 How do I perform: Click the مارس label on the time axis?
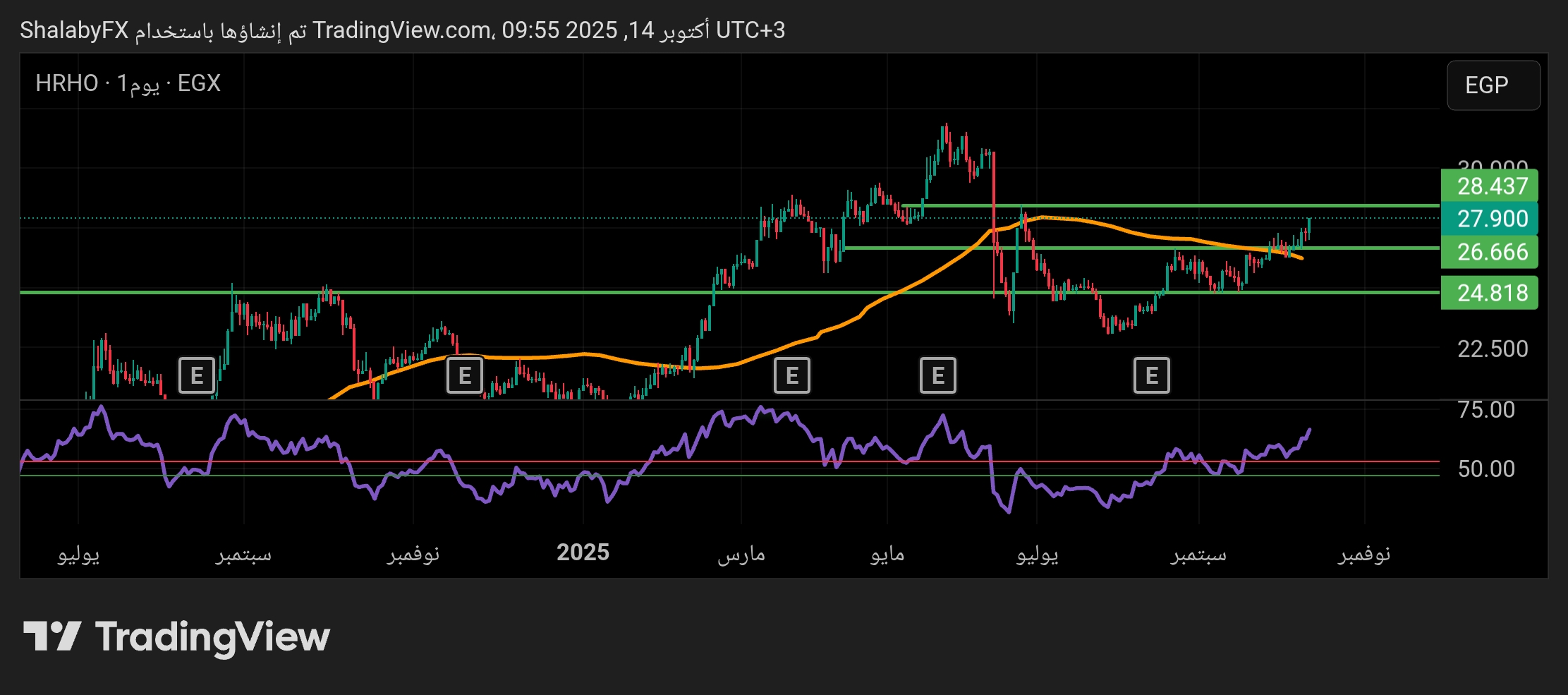click(x=741, y=554)
